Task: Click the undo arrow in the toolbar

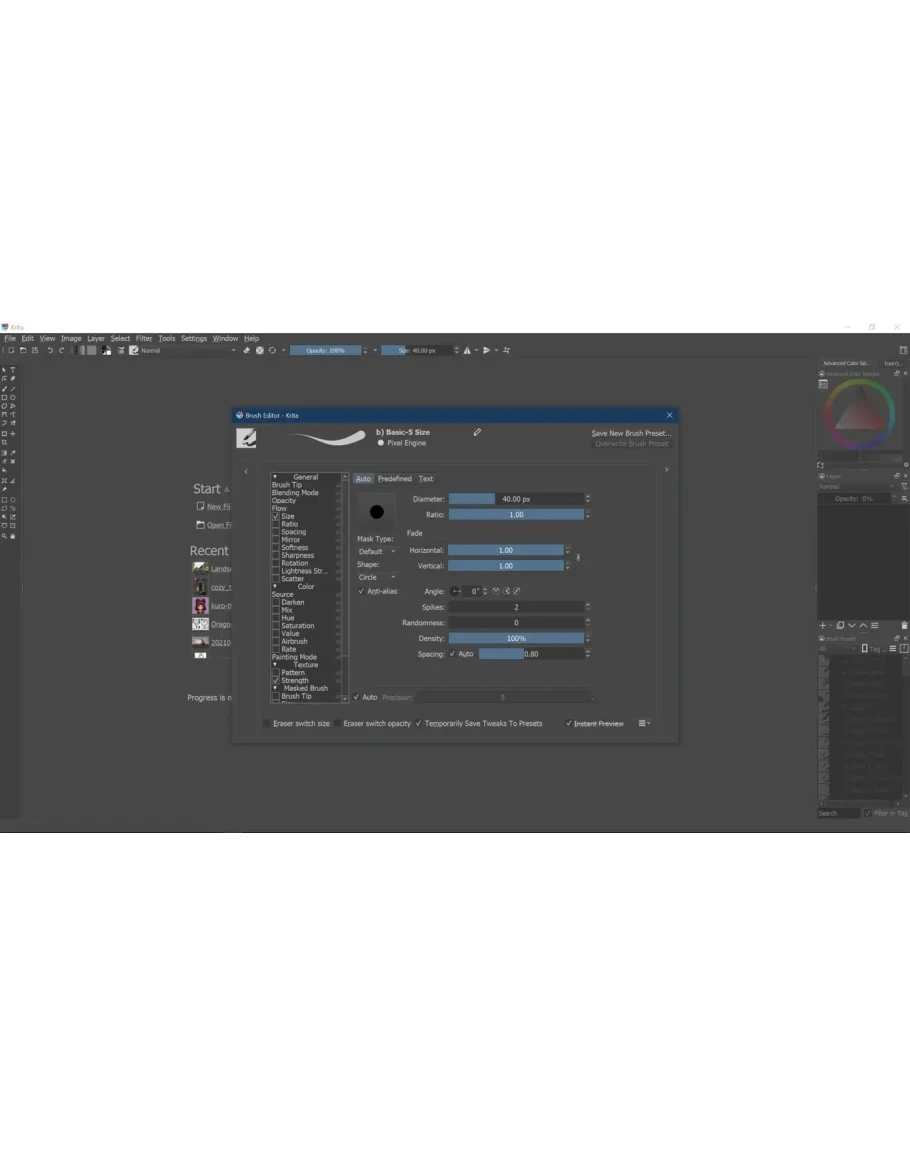Action: [50, 350]
